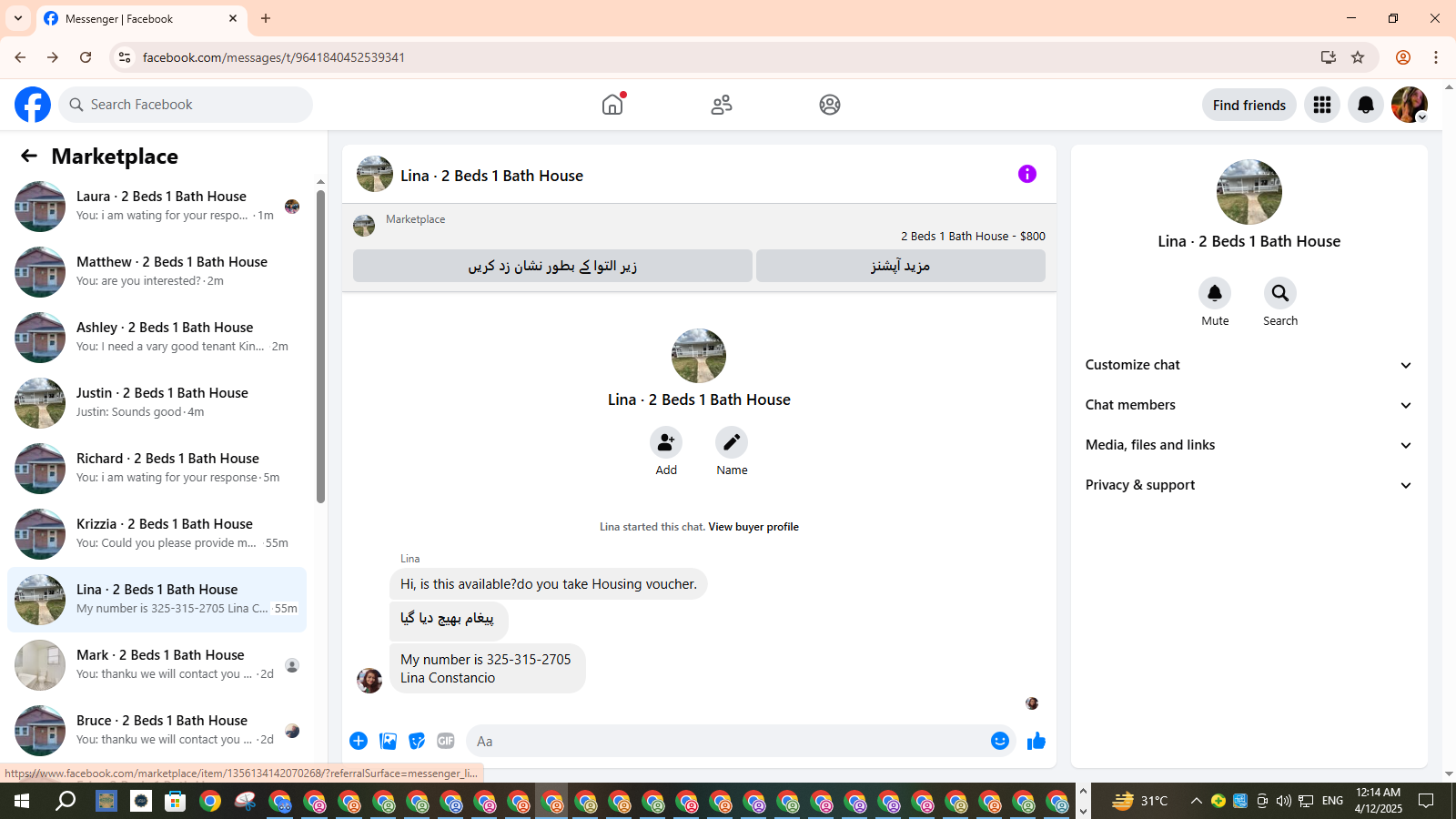
Task: Click Search Facebook field
Action: 186,105
